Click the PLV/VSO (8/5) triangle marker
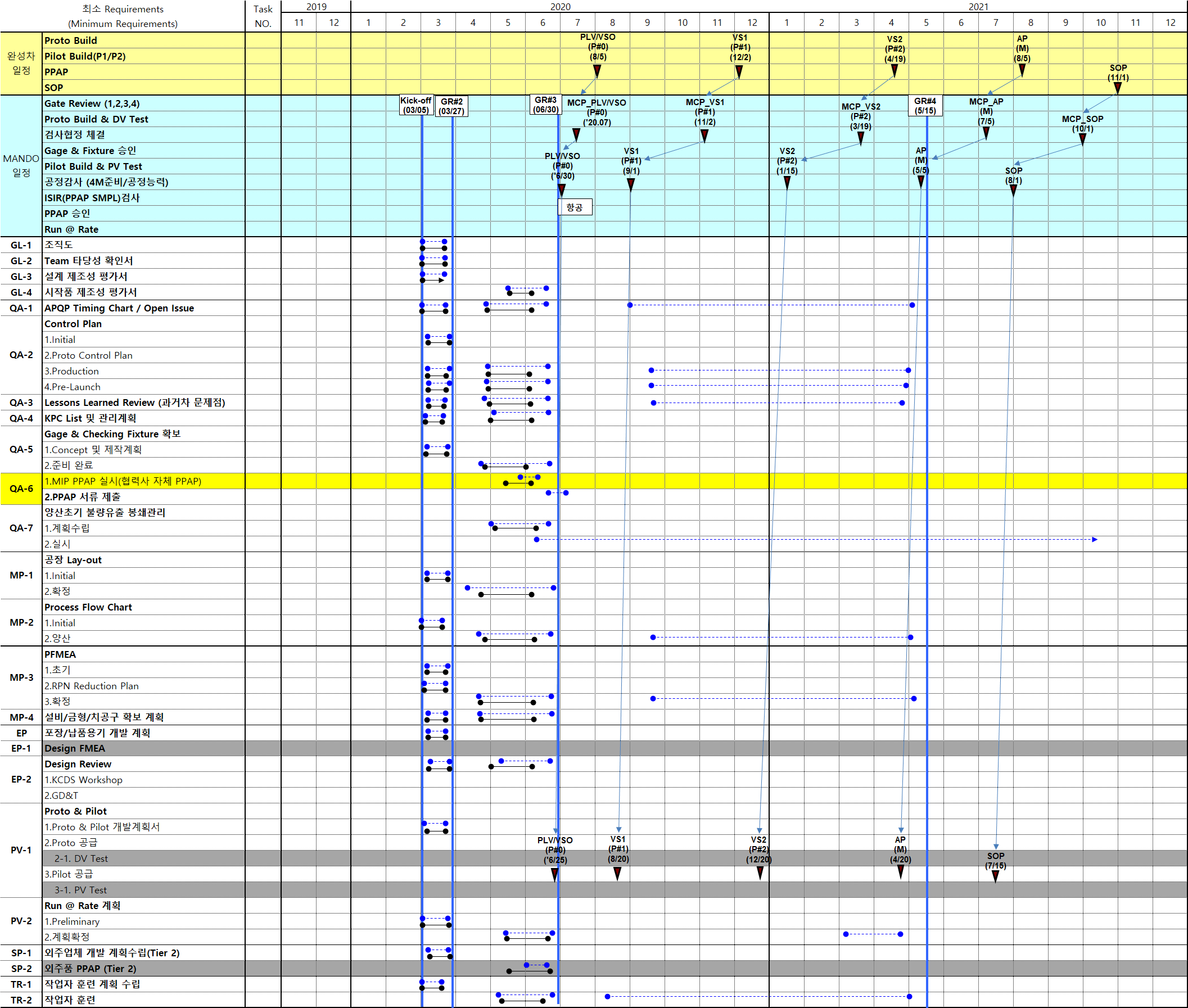Viewport: 1188px width, 1008px height. 597,71
